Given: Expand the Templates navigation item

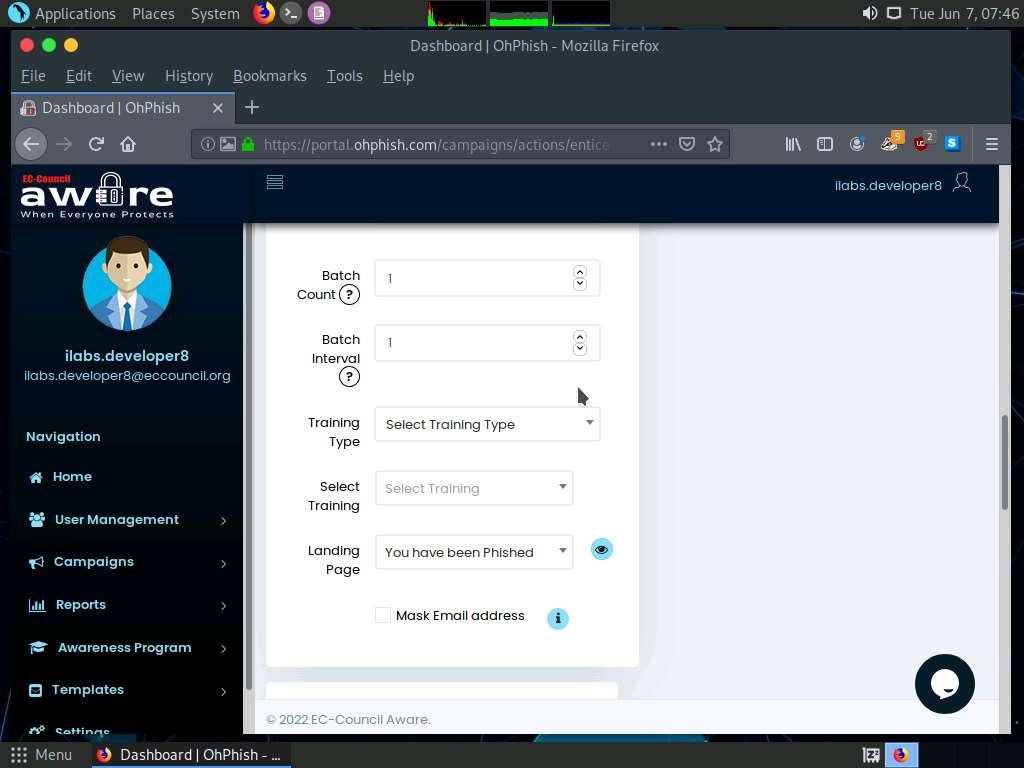Looking at the screenshot, I should [x=127, y=690].
